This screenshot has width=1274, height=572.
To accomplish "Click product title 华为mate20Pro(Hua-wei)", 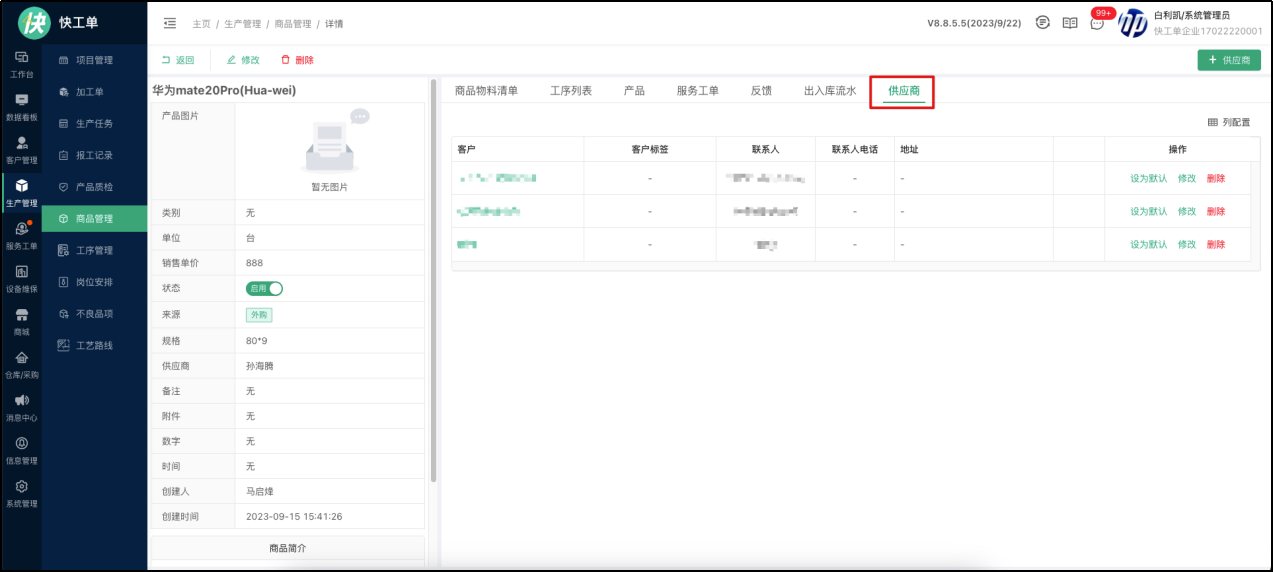I will coord(224,90).
